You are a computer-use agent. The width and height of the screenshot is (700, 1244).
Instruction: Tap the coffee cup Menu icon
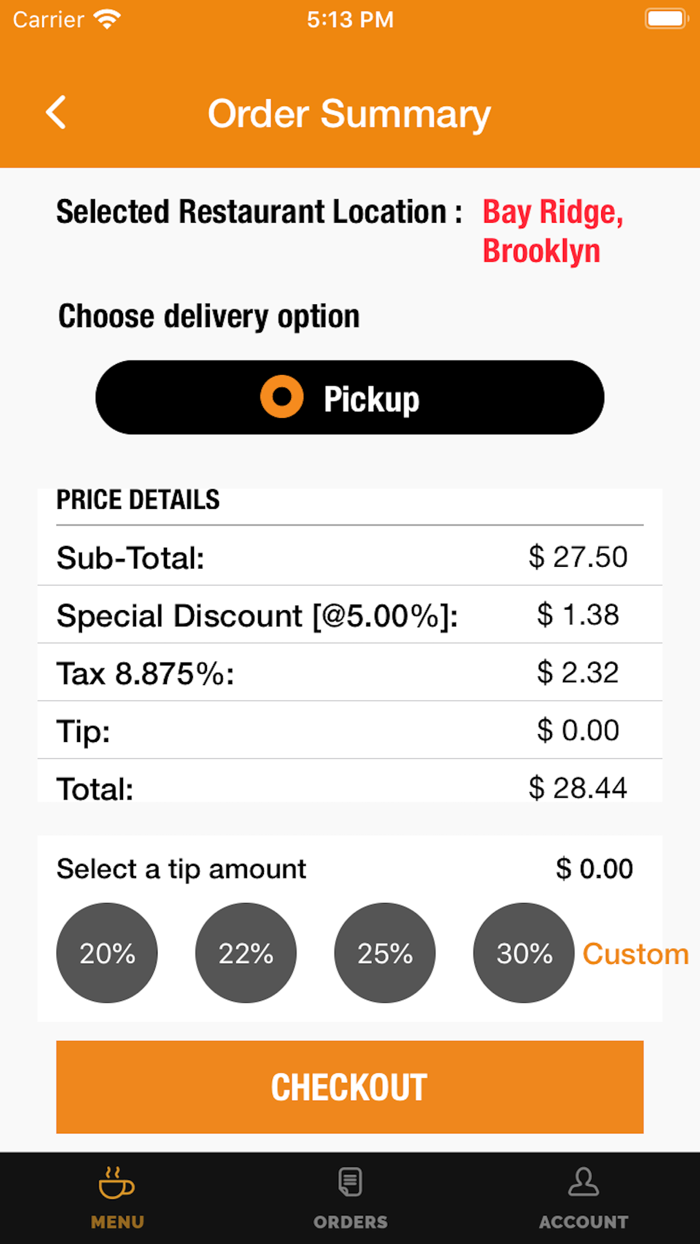pyautogui.click(x=117, y=1183)
